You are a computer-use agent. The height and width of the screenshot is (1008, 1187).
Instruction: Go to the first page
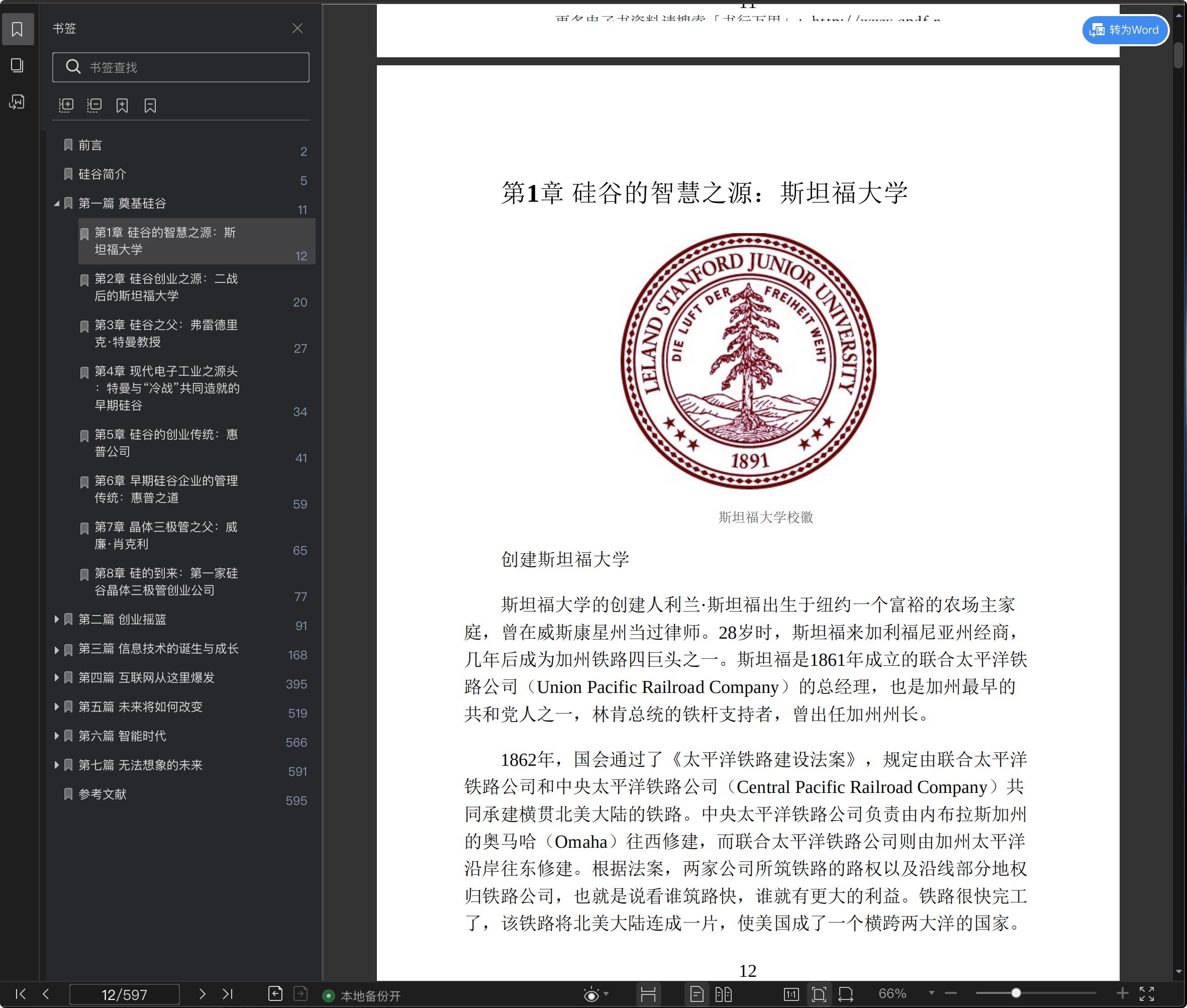tap(21, 994)
